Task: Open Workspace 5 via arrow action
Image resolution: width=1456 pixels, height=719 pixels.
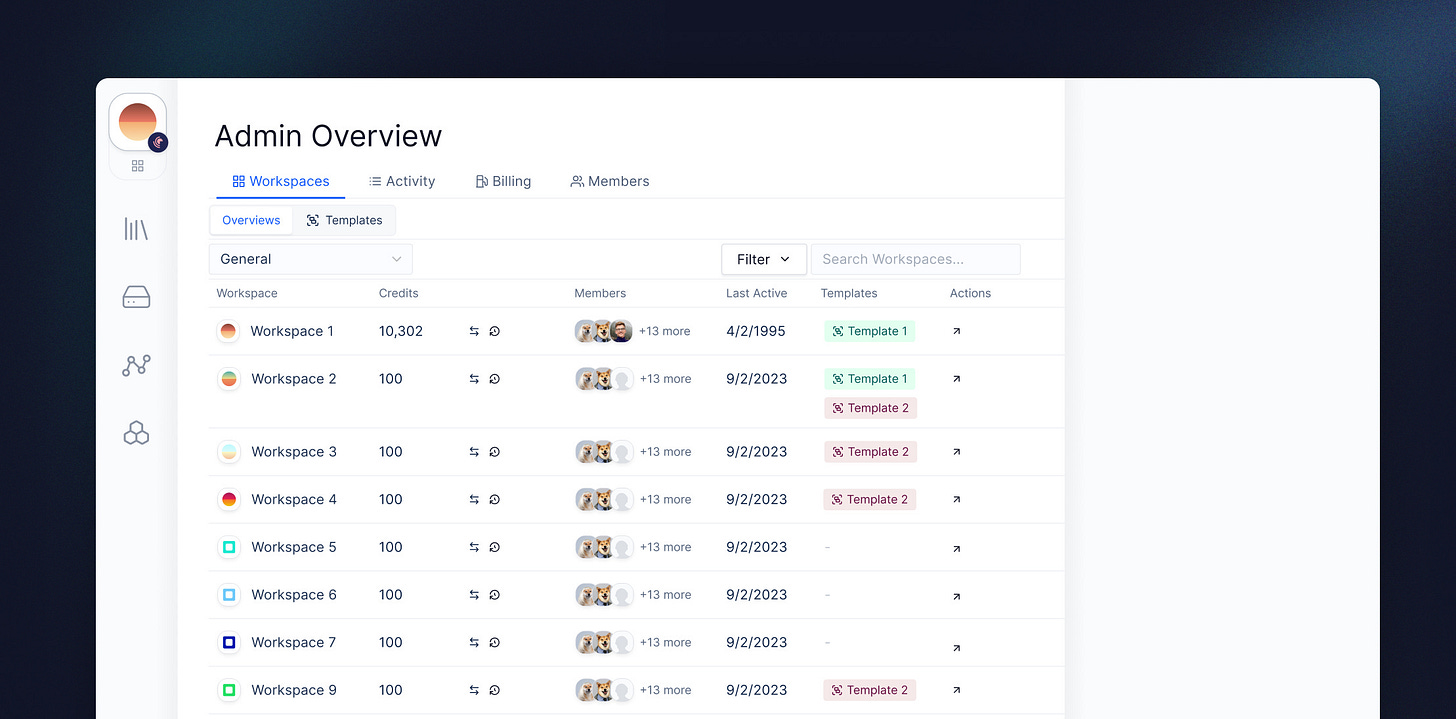Action: 956,548
